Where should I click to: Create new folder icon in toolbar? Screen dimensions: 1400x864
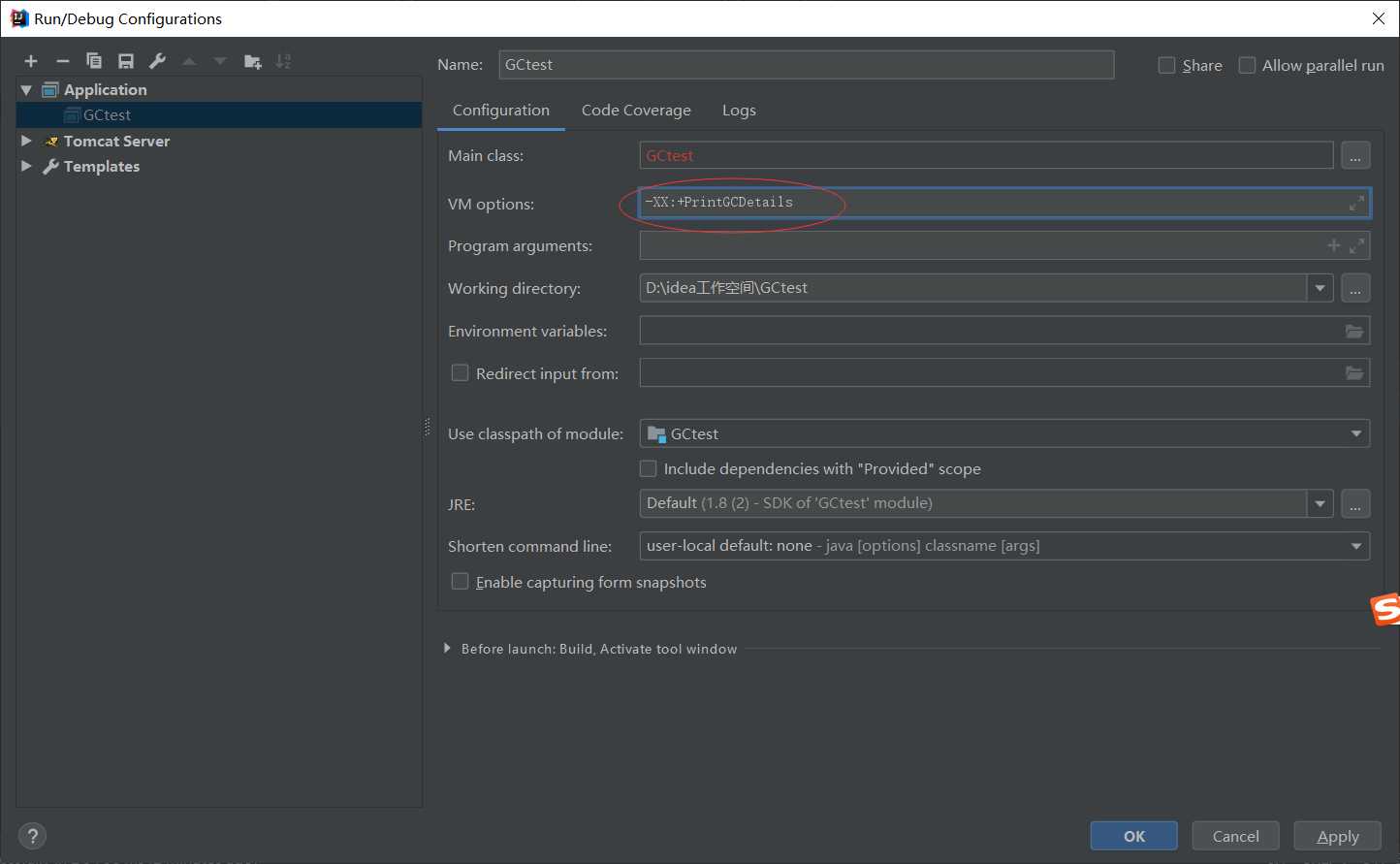pos(253,61)
